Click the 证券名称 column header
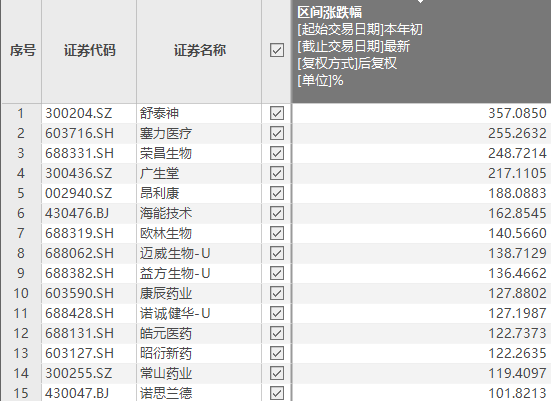 pyautogui.click(x=199, y=51)
